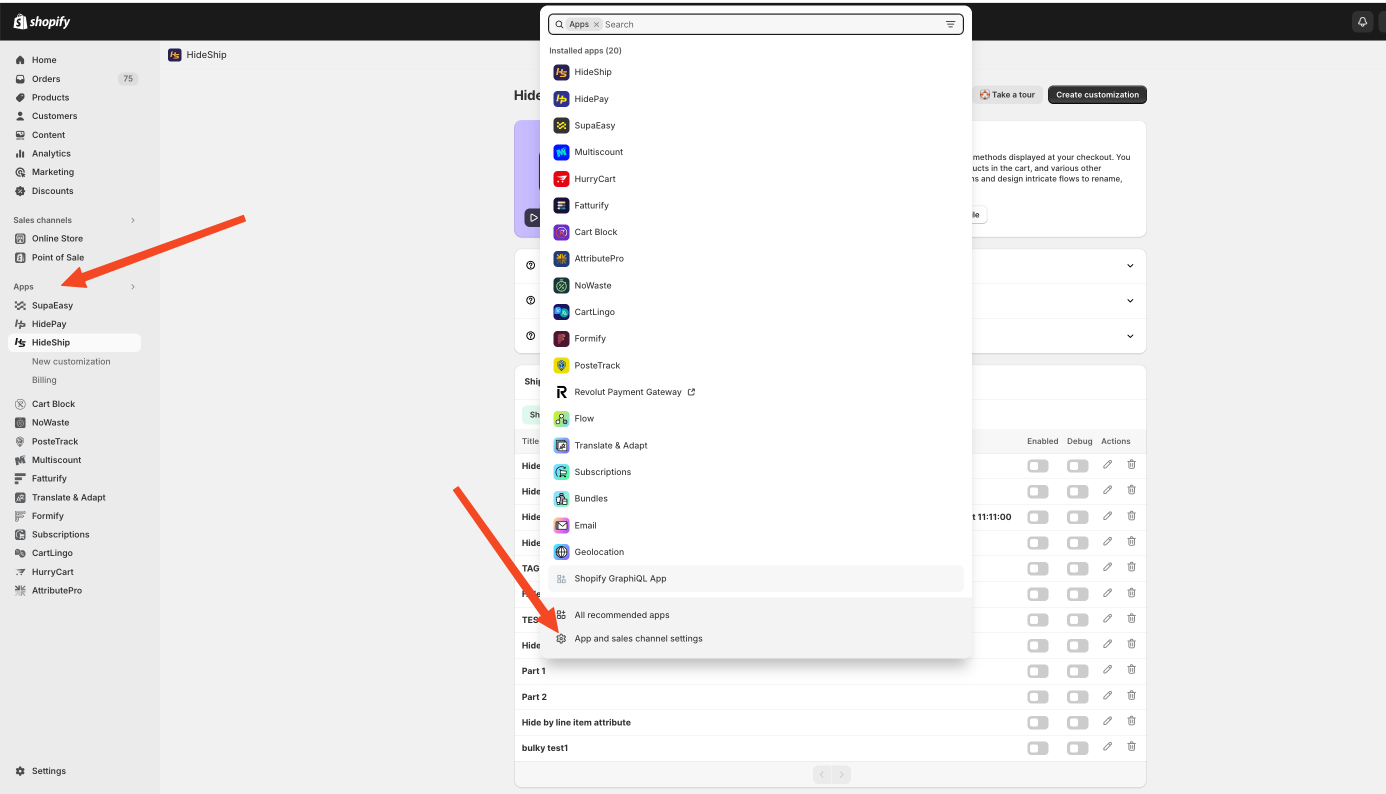Open All recommended apps
The width and height of the screenshot is (1386, 794).
[x=756, y=615]
